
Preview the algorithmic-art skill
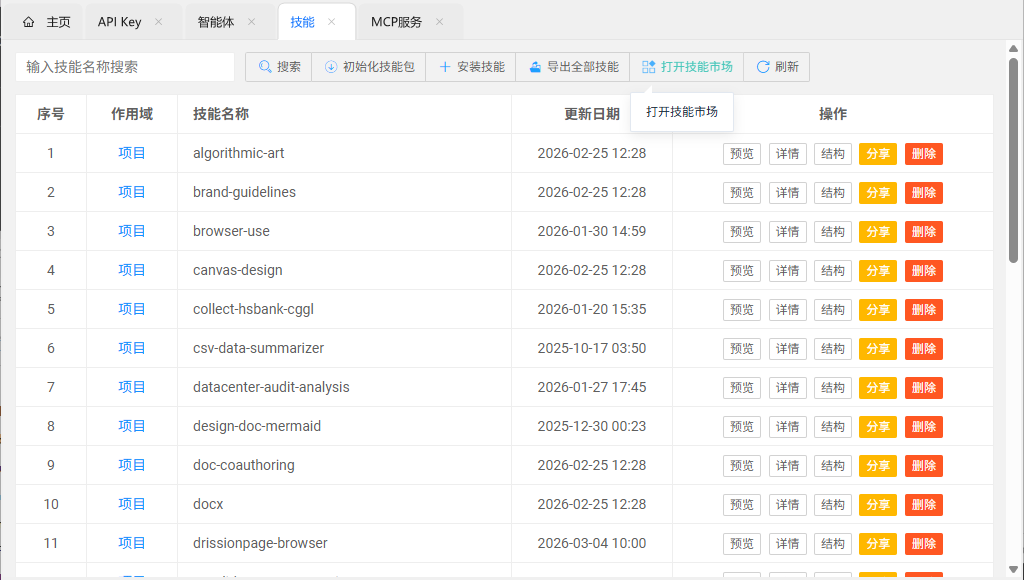pos(741,154)
